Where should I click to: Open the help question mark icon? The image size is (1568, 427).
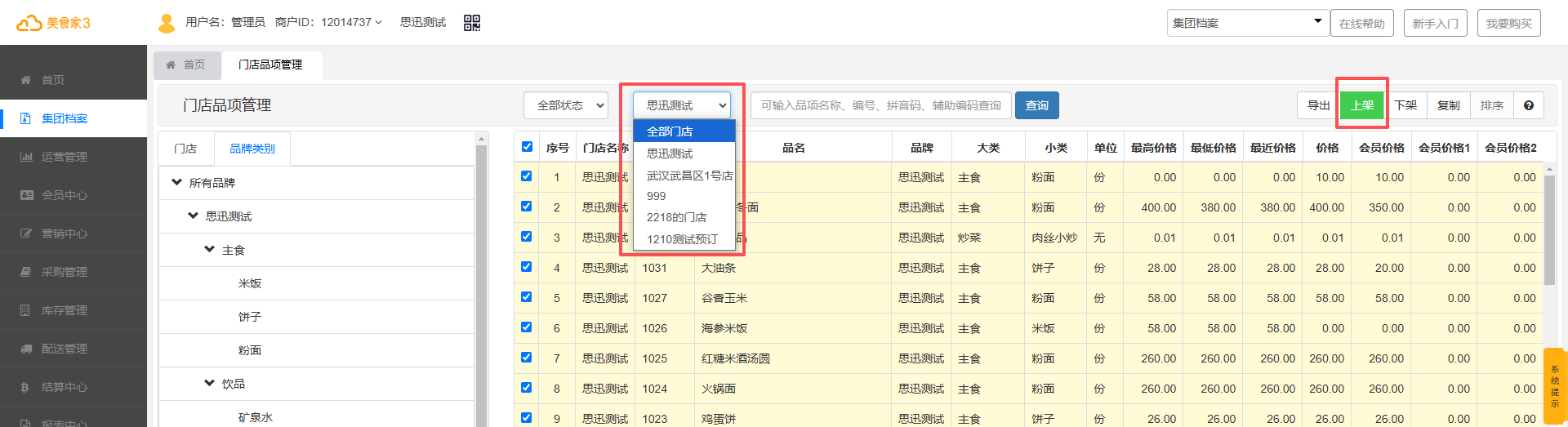(x=1528, y=105)
